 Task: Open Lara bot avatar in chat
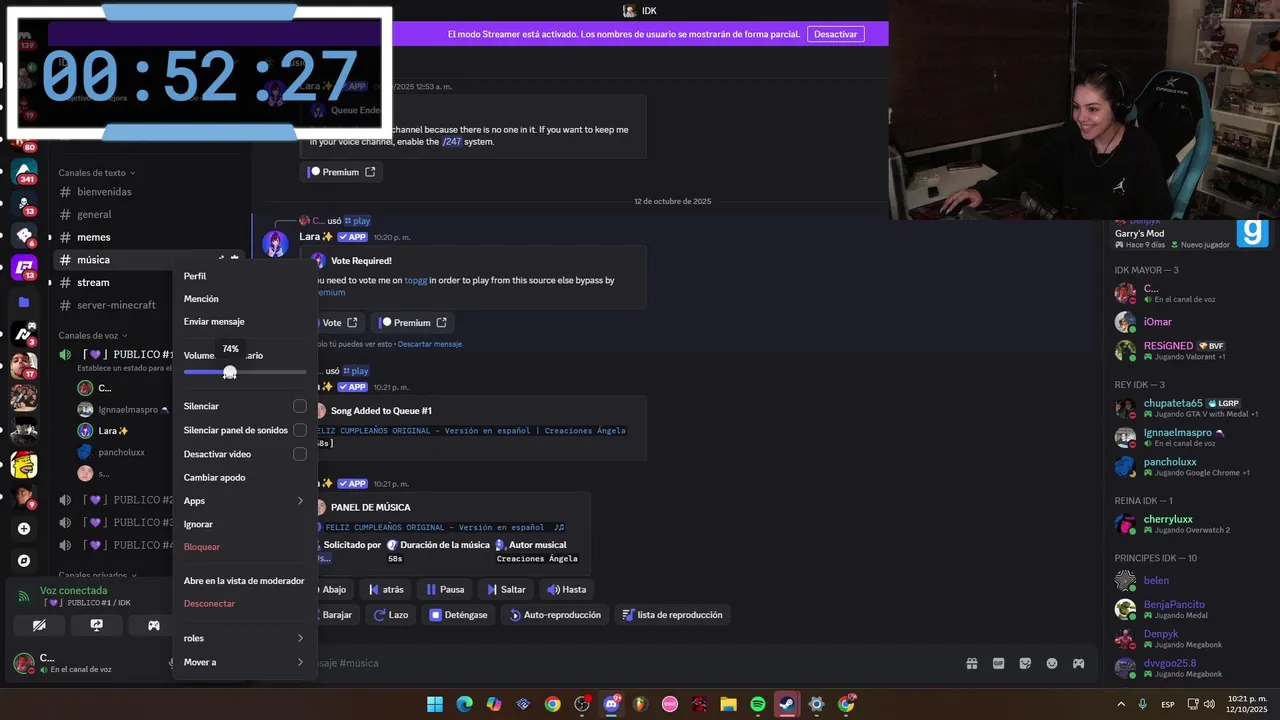click(x=275, y=243)
